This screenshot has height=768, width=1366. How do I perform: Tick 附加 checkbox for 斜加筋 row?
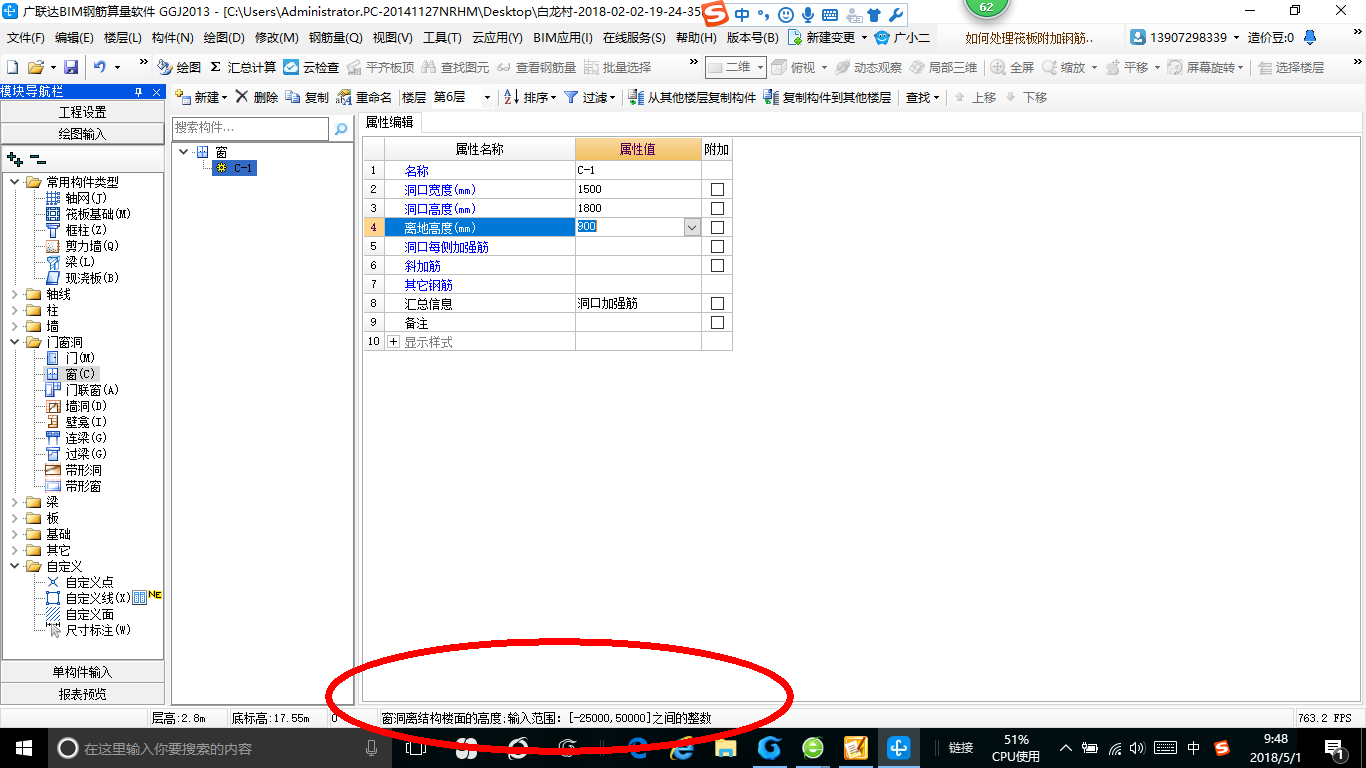pos(717,265)
